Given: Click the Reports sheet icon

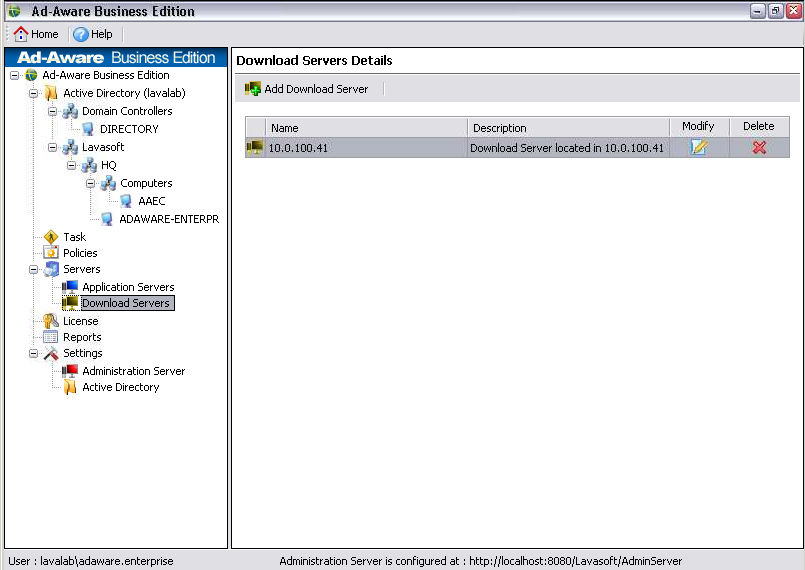Looking at the screenshot, I should click(x=51, y=337).
